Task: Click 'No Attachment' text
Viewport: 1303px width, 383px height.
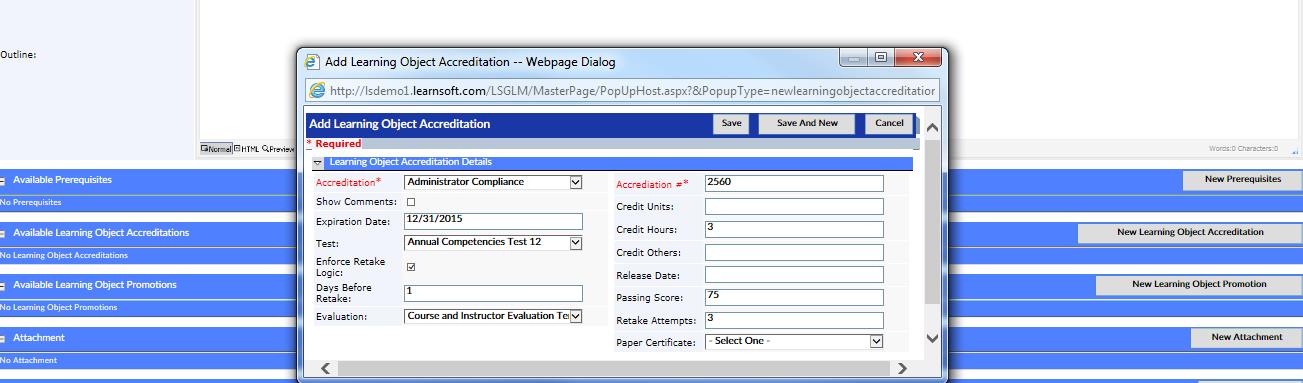Action: [x=29, y=360]
